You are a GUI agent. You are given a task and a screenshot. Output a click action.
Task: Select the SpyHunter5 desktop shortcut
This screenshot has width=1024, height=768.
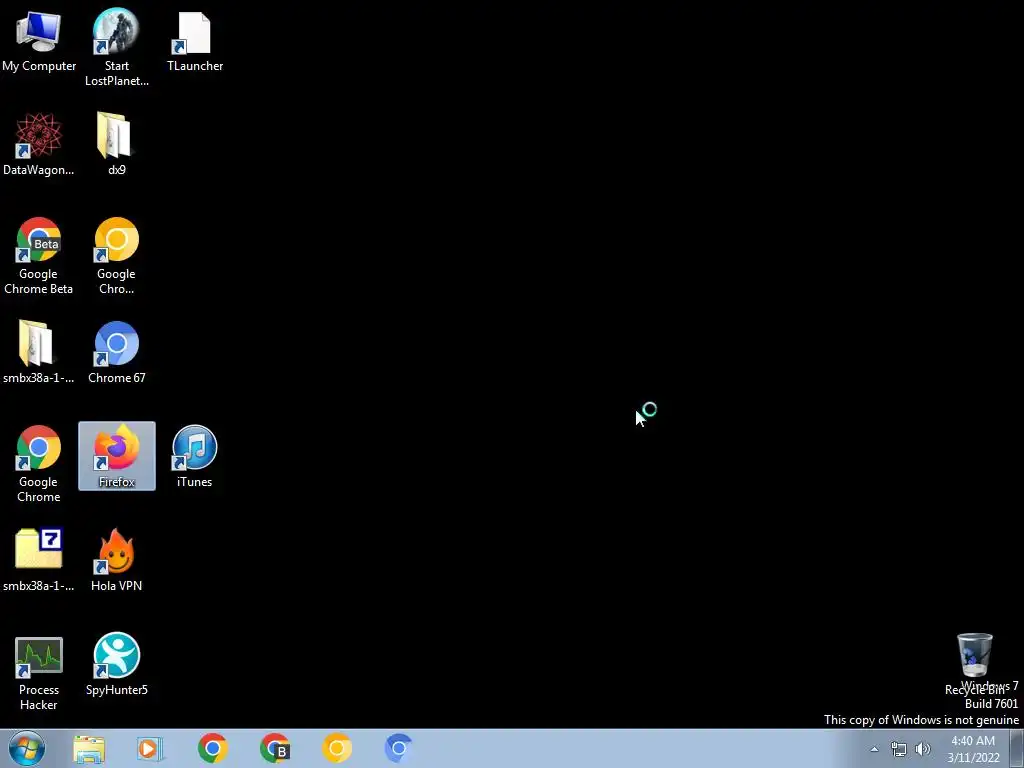coord(116,664)
